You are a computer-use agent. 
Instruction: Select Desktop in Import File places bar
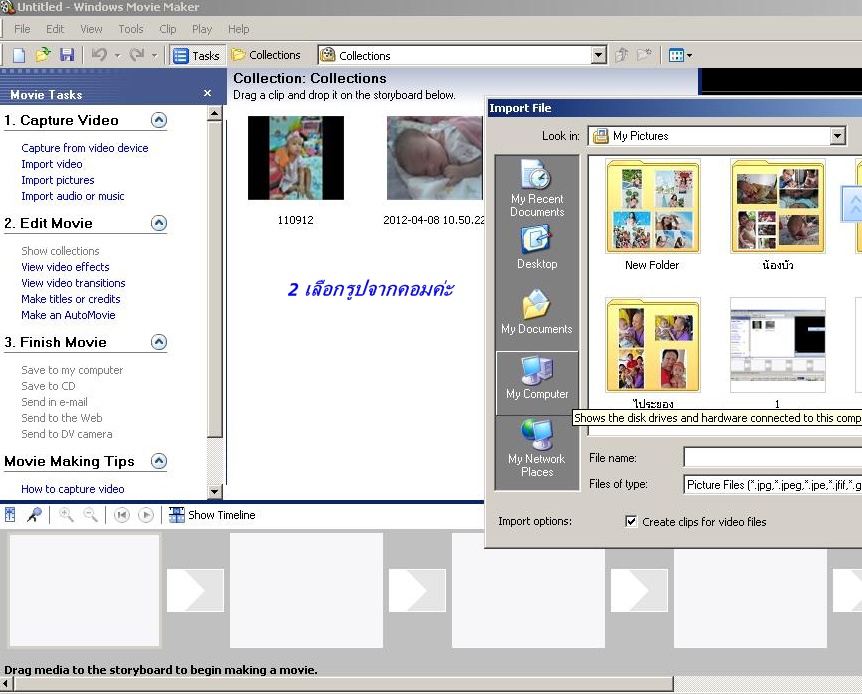(537, 249)
